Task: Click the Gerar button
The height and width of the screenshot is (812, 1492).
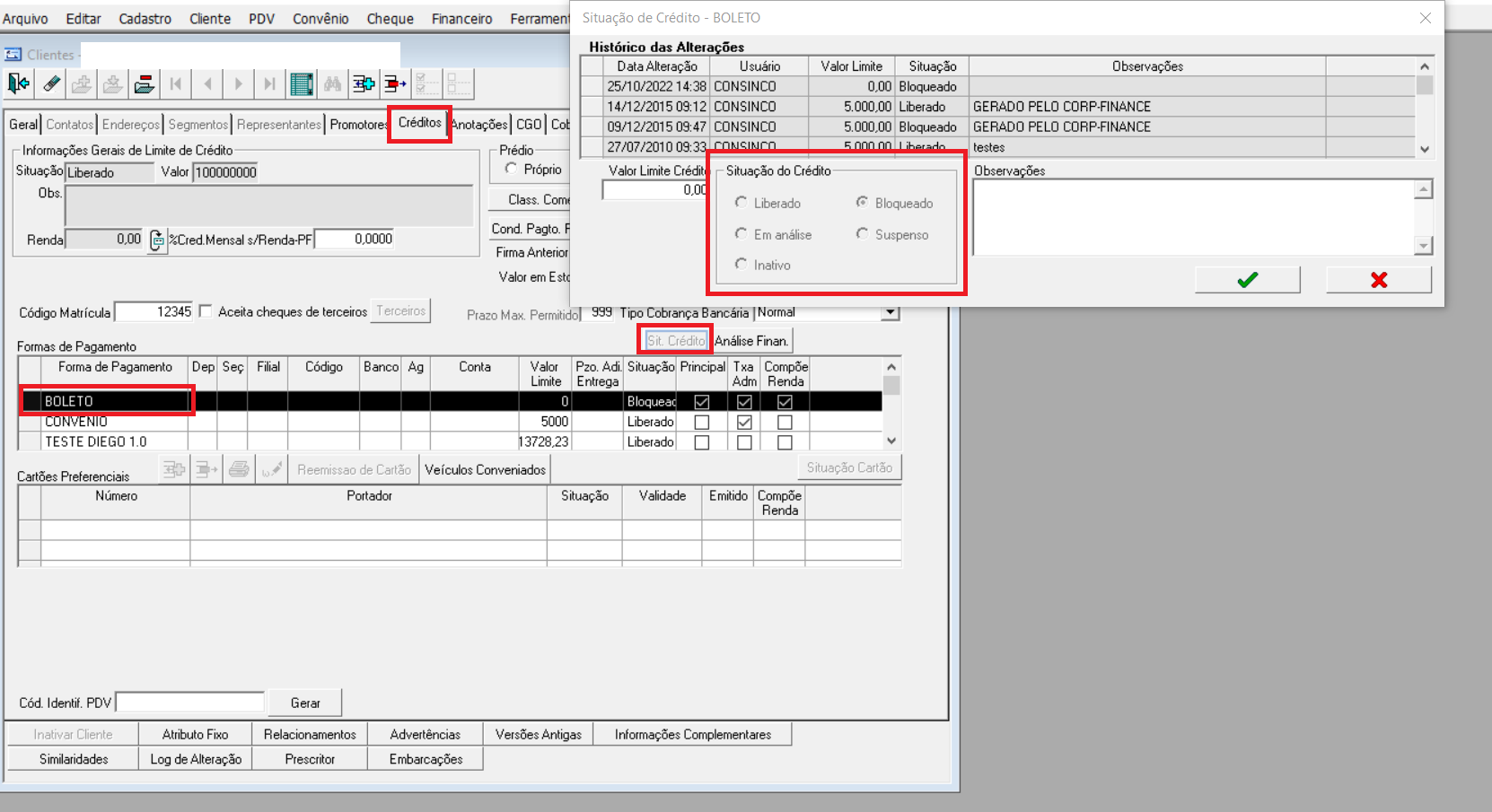Action: click(305, 703)
